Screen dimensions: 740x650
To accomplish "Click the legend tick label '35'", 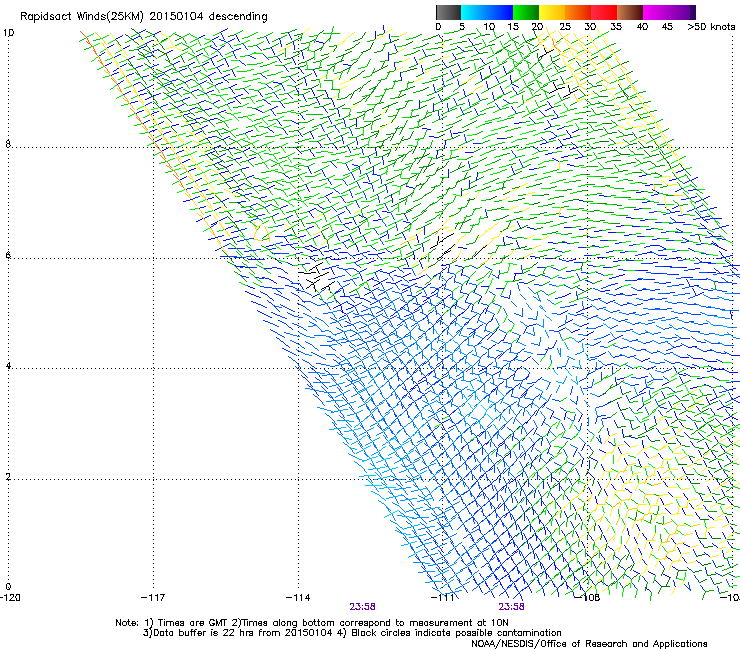I will coord(616,26).
